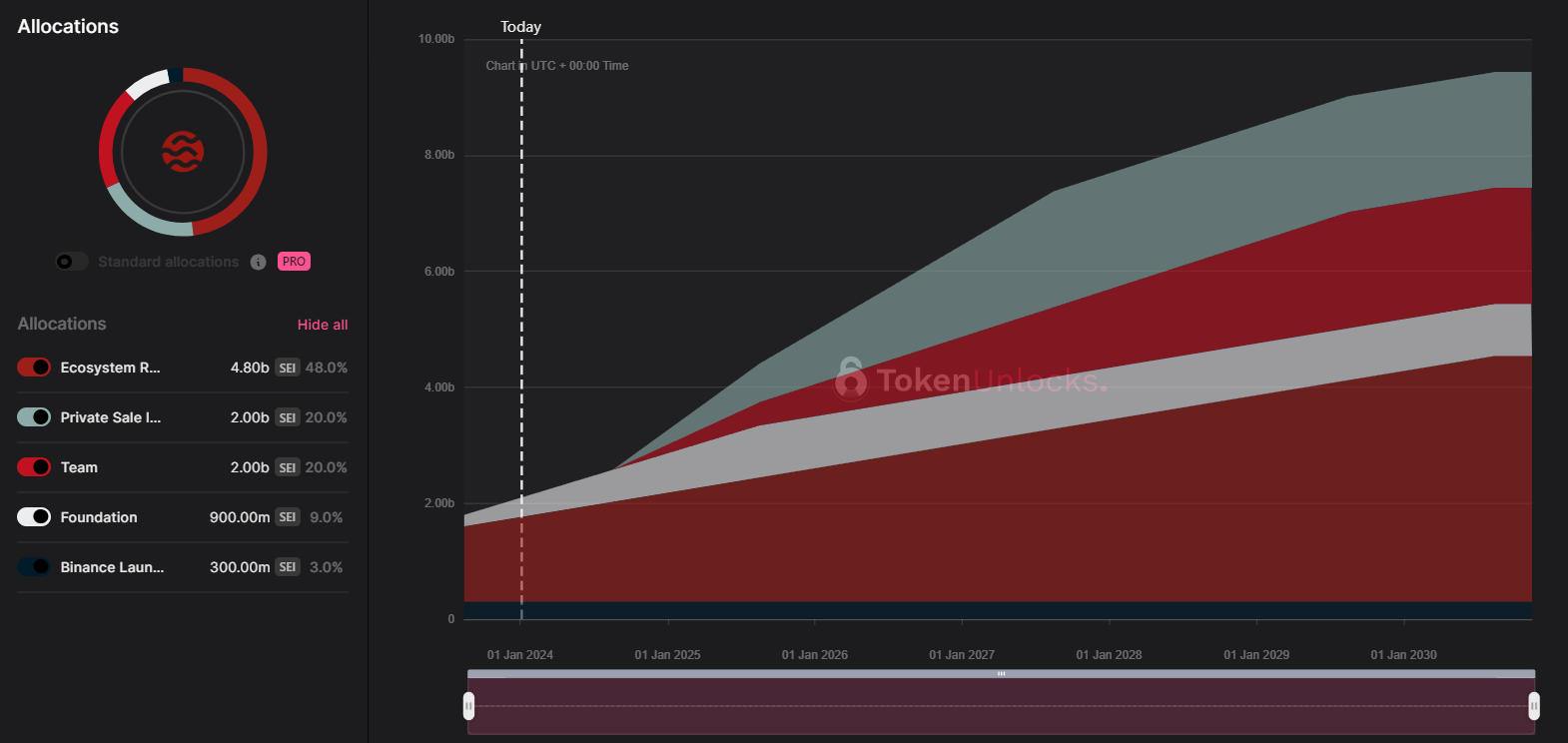Toggle off the Ecosystem Reserve allocation
Screen dimensions: 1568x743
34,368
